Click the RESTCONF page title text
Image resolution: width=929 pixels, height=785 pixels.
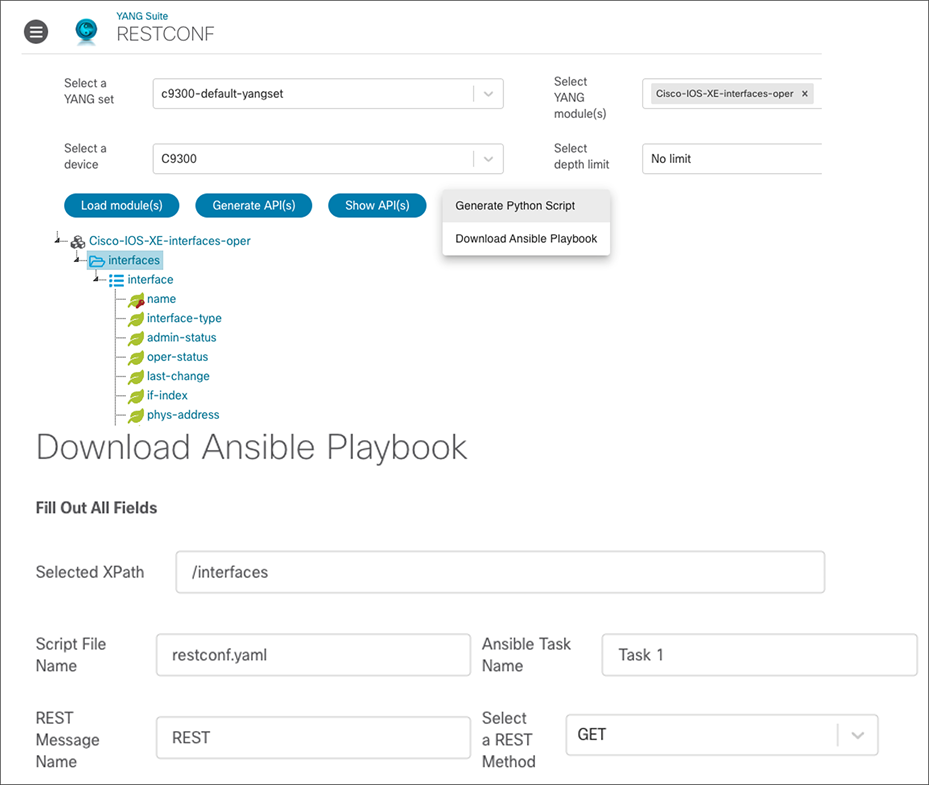coord(165,34)
